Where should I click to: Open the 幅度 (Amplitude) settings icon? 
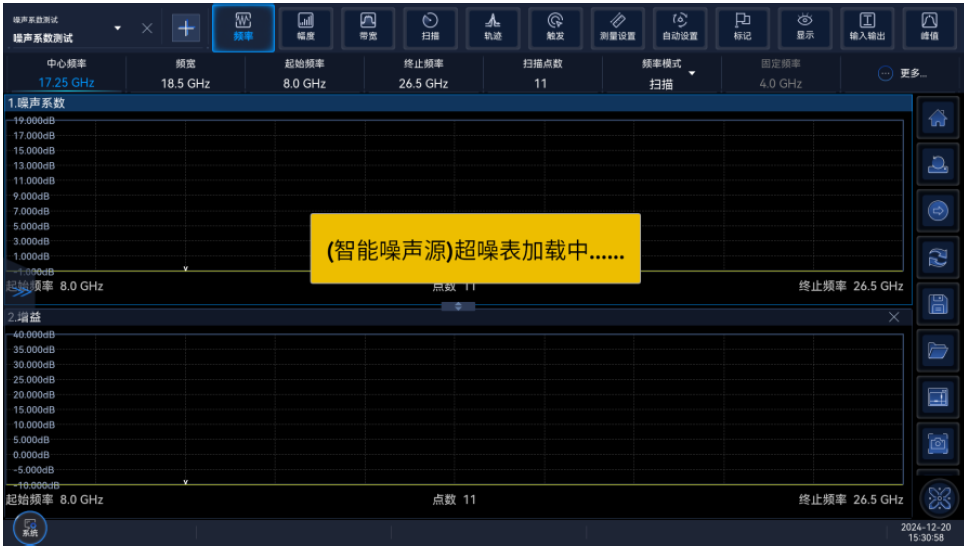click(x=306, y=27)
